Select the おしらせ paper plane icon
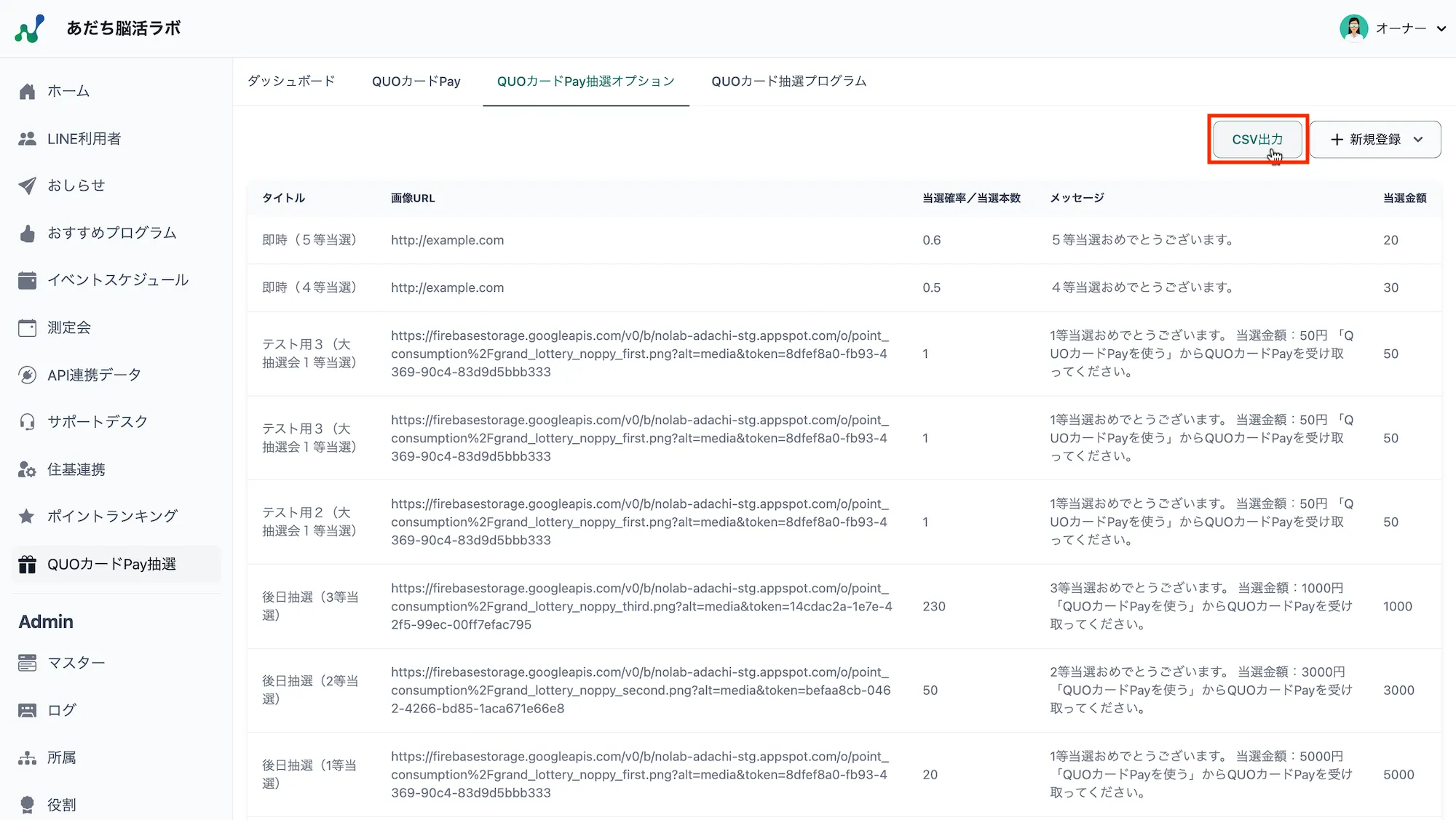This screenshot has height=820, width=1456. coord(27,186)
